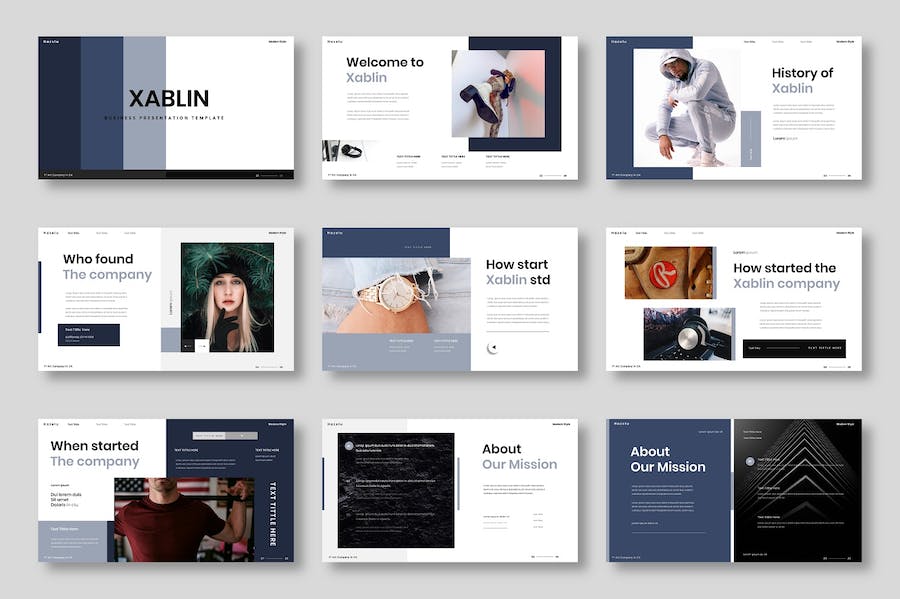Click the silver headphones photo in the Xablin company slide
The height and width of the screenshot is (599, 900).
tap(687, 334)
